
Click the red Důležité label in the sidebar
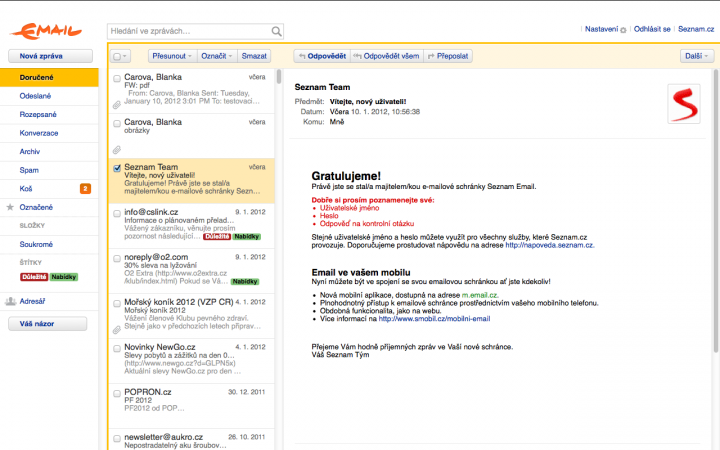[34, 277]
